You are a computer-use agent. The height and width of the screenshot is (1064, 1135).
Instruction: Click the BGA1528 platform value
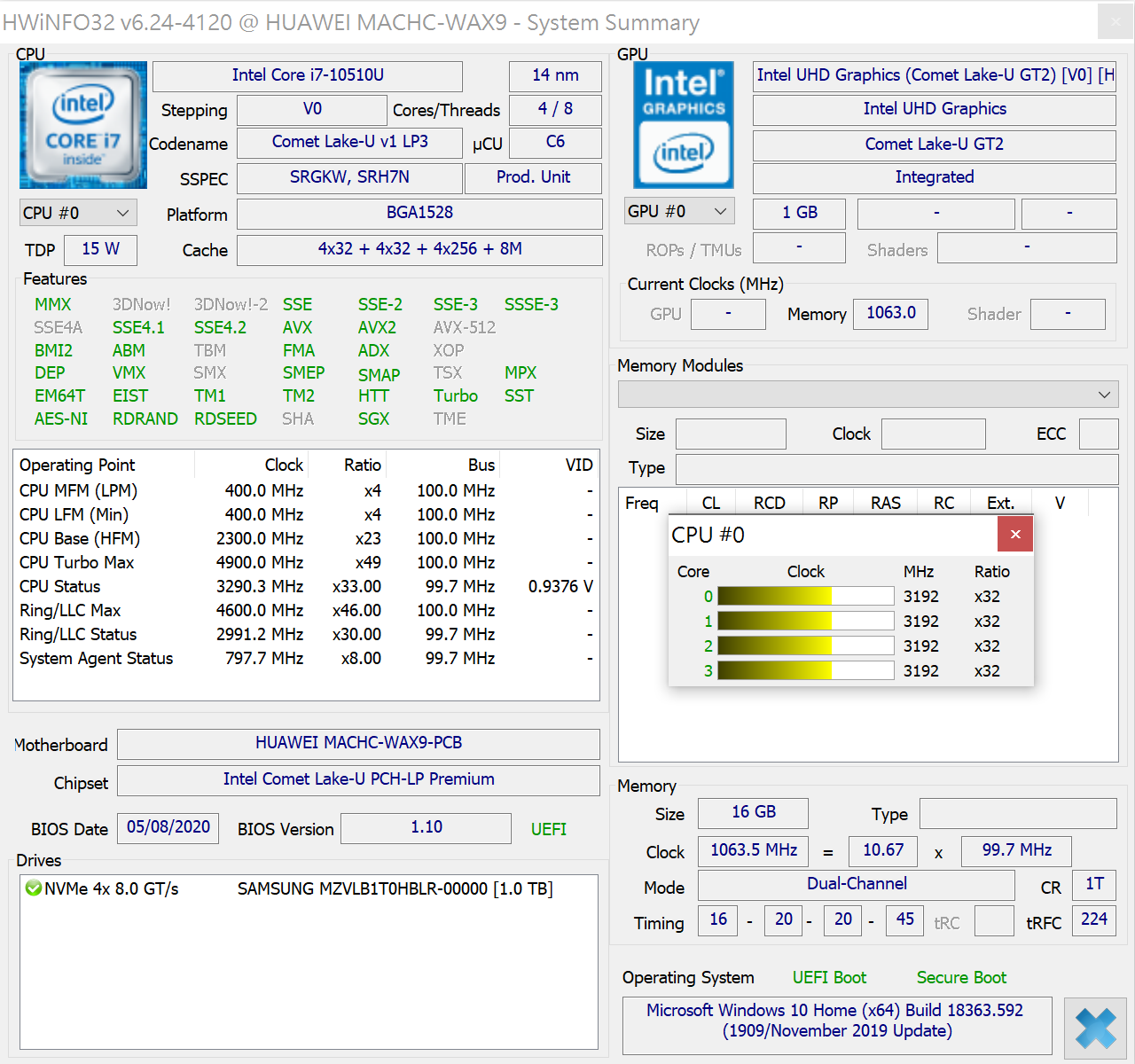419,214
